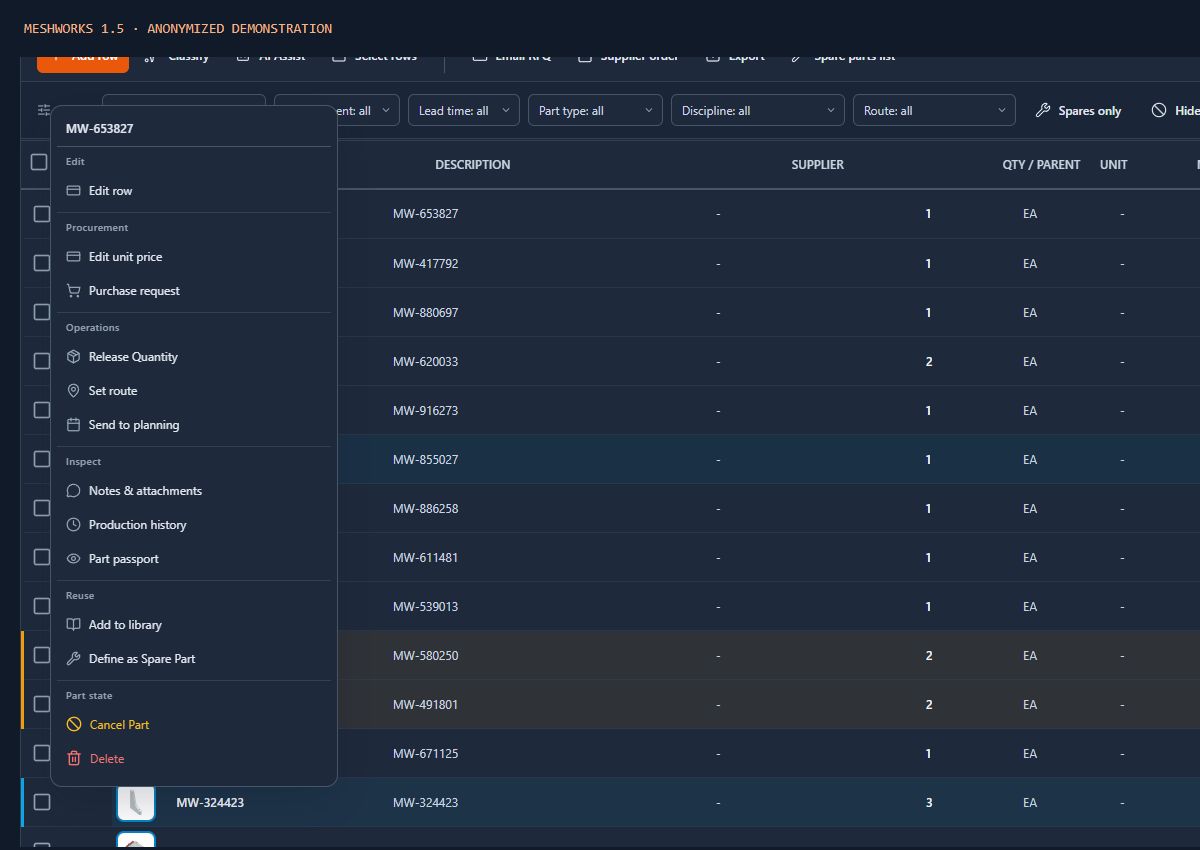Check the checkbox for row MW-539013
The height and width of the screenshot is (850, 1200).
42,606
